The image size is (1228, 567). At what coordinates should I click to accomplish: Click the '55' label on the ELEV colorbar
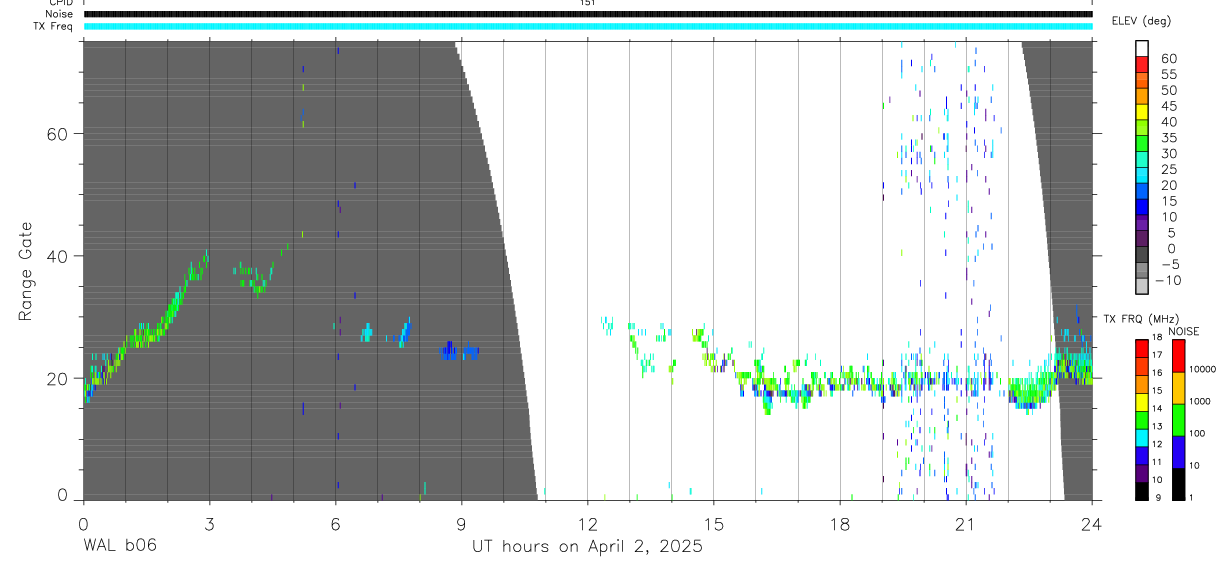point(1168,75)
